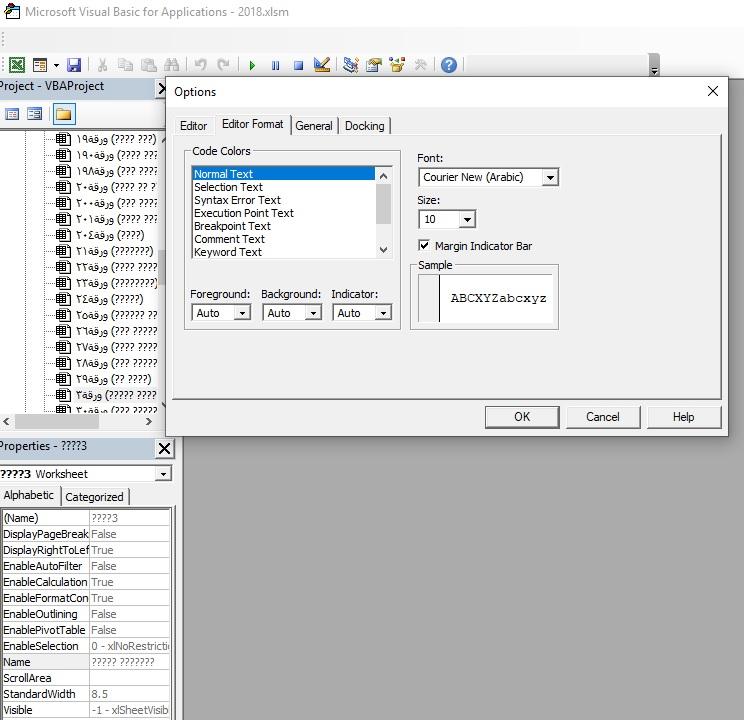Screen dimensions: 744x720
Task: Select Normal Text in Code Colors
Action: pyautogui.click(x=283, y=174)
